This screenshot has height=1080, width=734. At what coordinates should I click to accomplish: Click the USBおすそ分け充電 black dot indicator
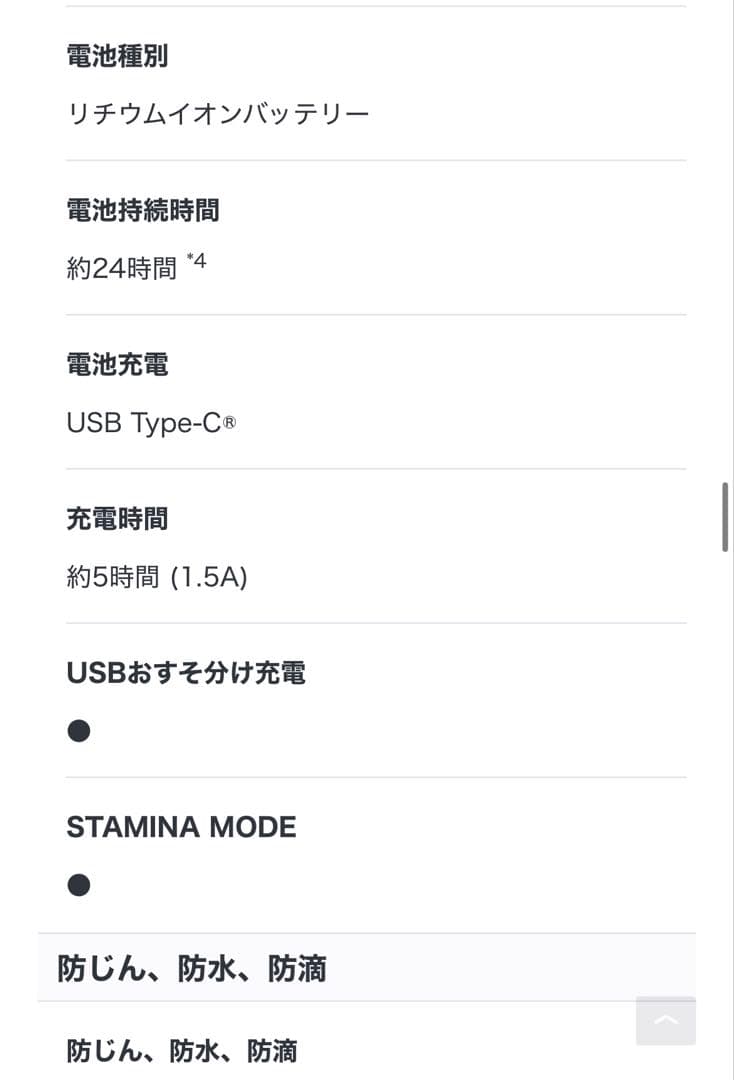click(77, 730)
